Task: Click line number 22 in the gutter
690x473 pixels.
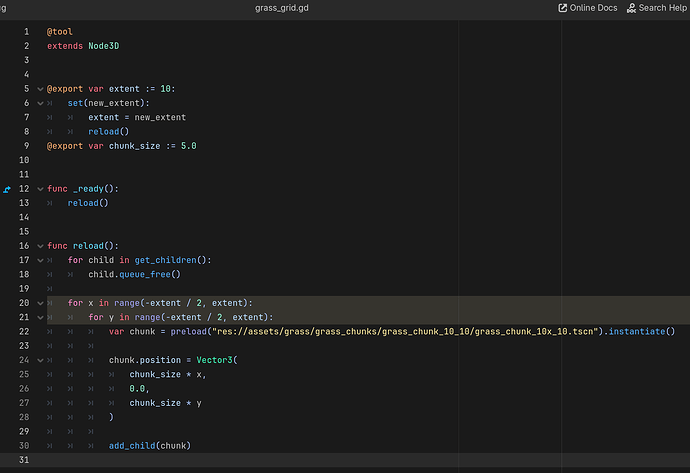Action: pyautogui.click(x=24, y=332)
